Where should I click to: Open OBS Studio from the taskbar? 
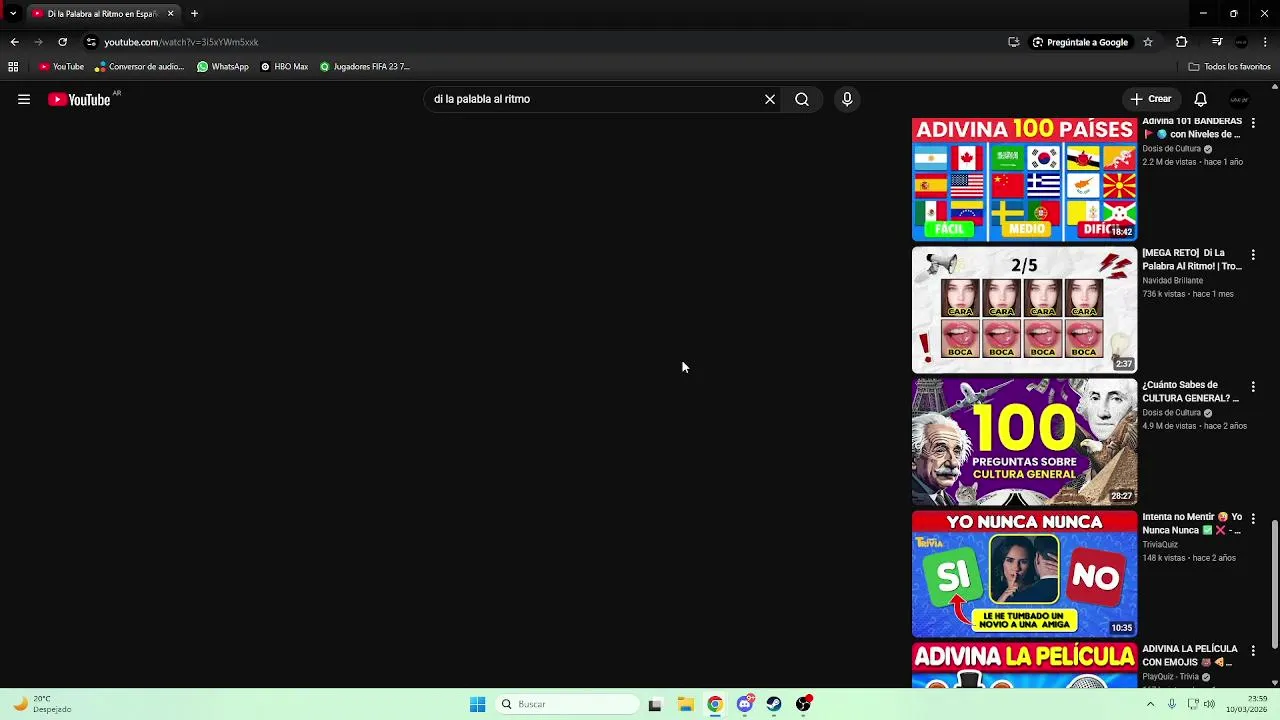coord(803,704)
